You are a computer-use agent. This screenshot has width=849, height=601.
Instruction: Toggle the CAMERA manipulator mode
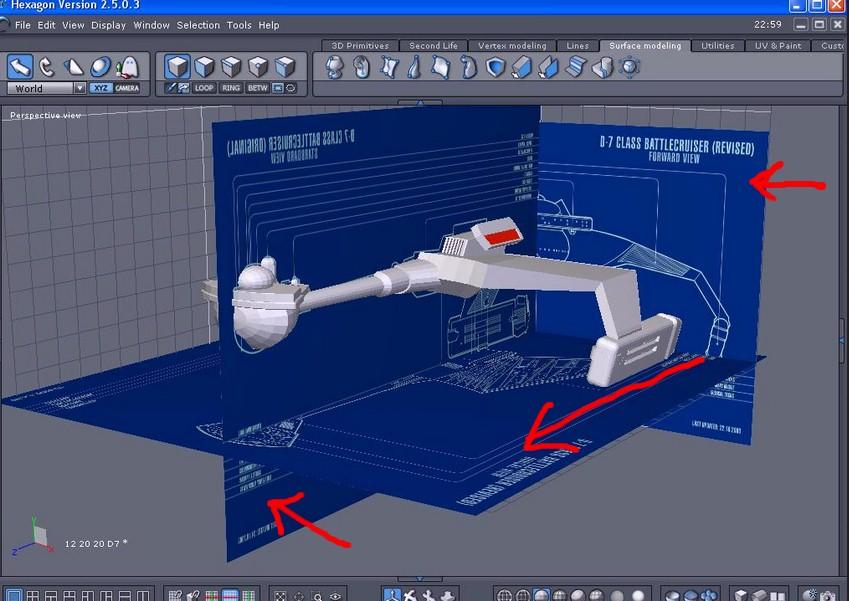(127, 88)
